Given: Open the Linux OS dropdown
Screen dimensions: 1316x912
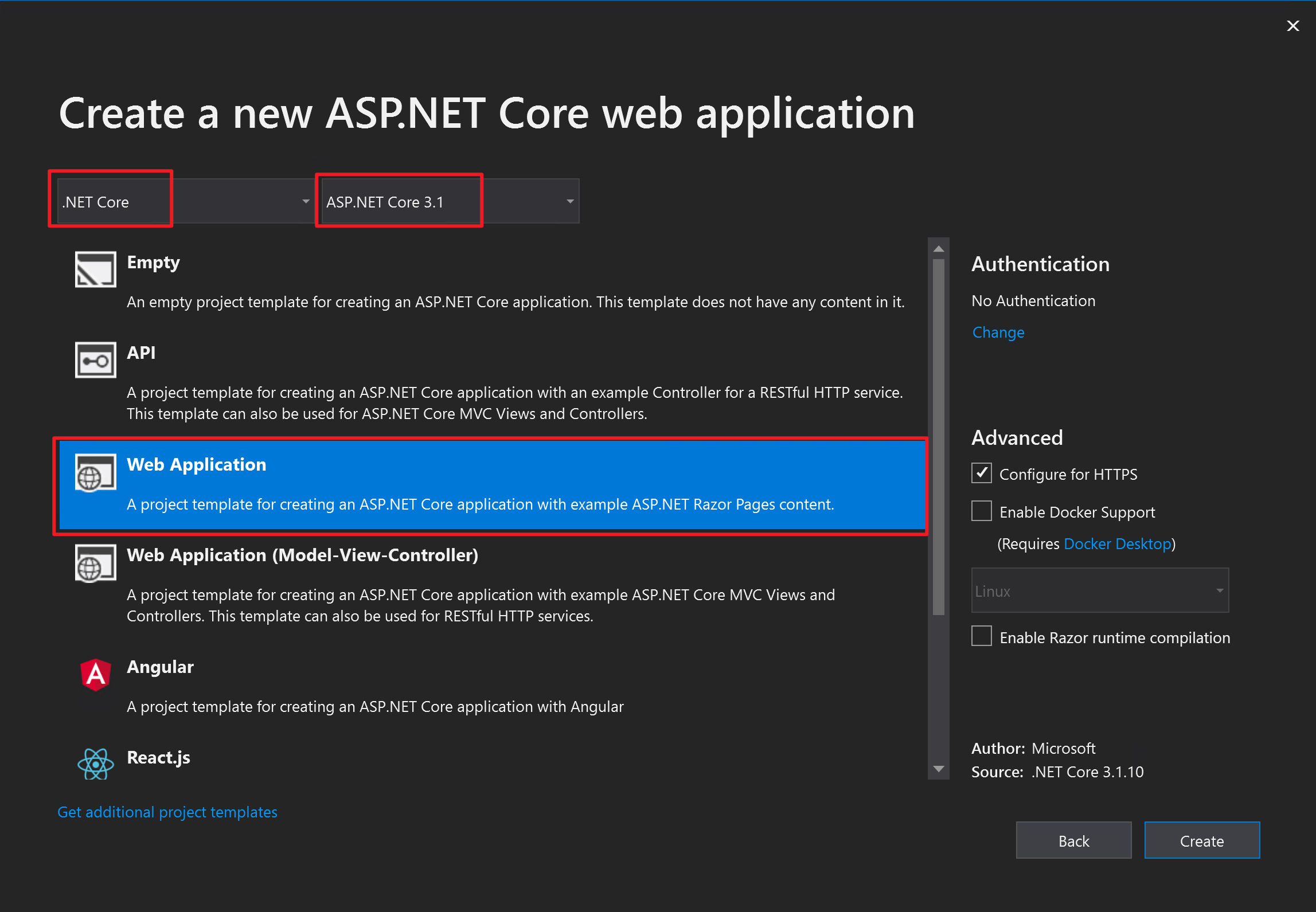Looking at the screenshot, I should coord(1100,590).
